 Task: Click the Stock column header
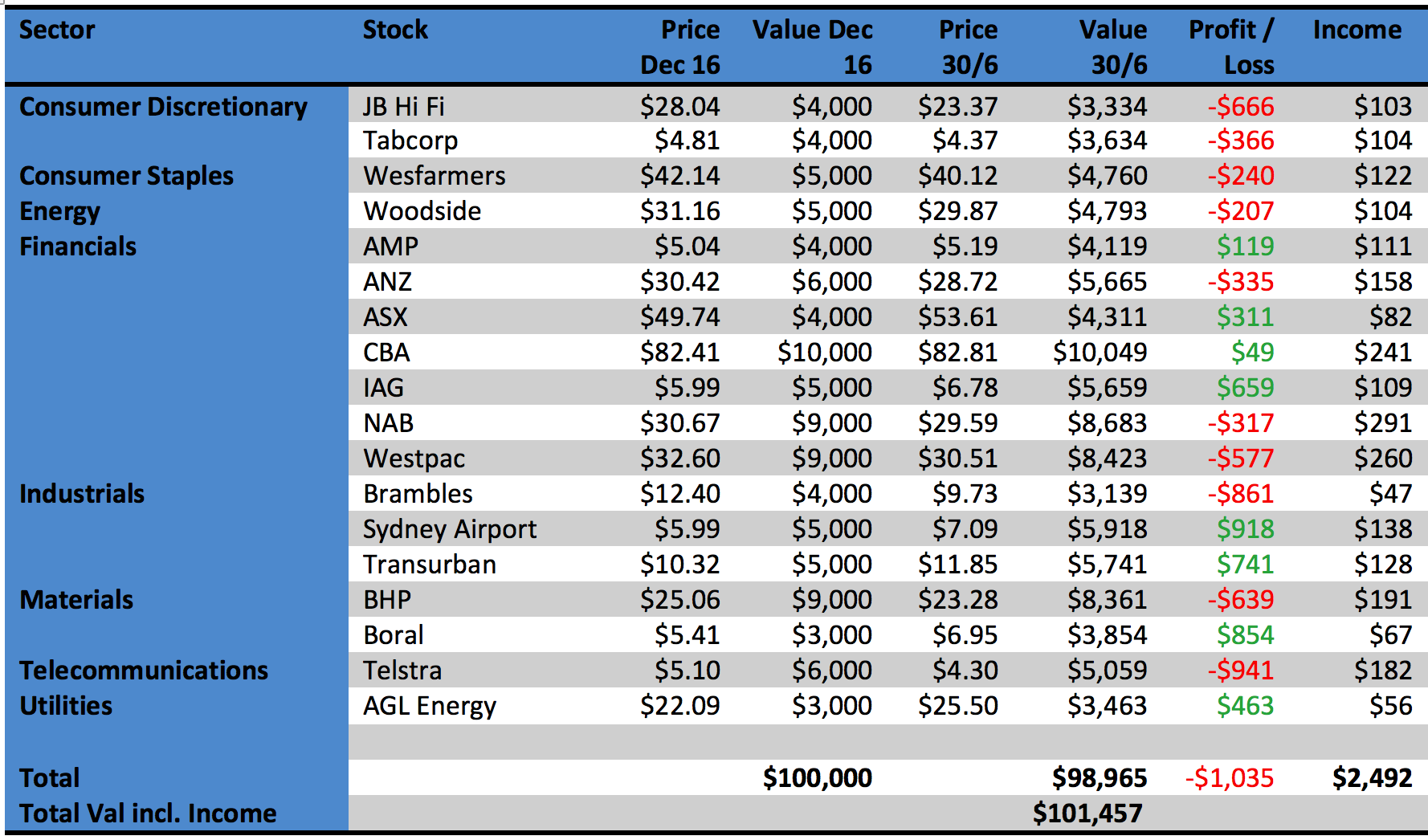click(x=395, y=31)
